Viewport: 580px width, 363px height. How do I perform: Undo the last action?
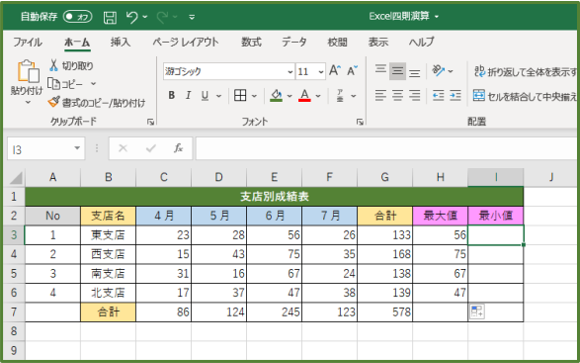[132, 17]
